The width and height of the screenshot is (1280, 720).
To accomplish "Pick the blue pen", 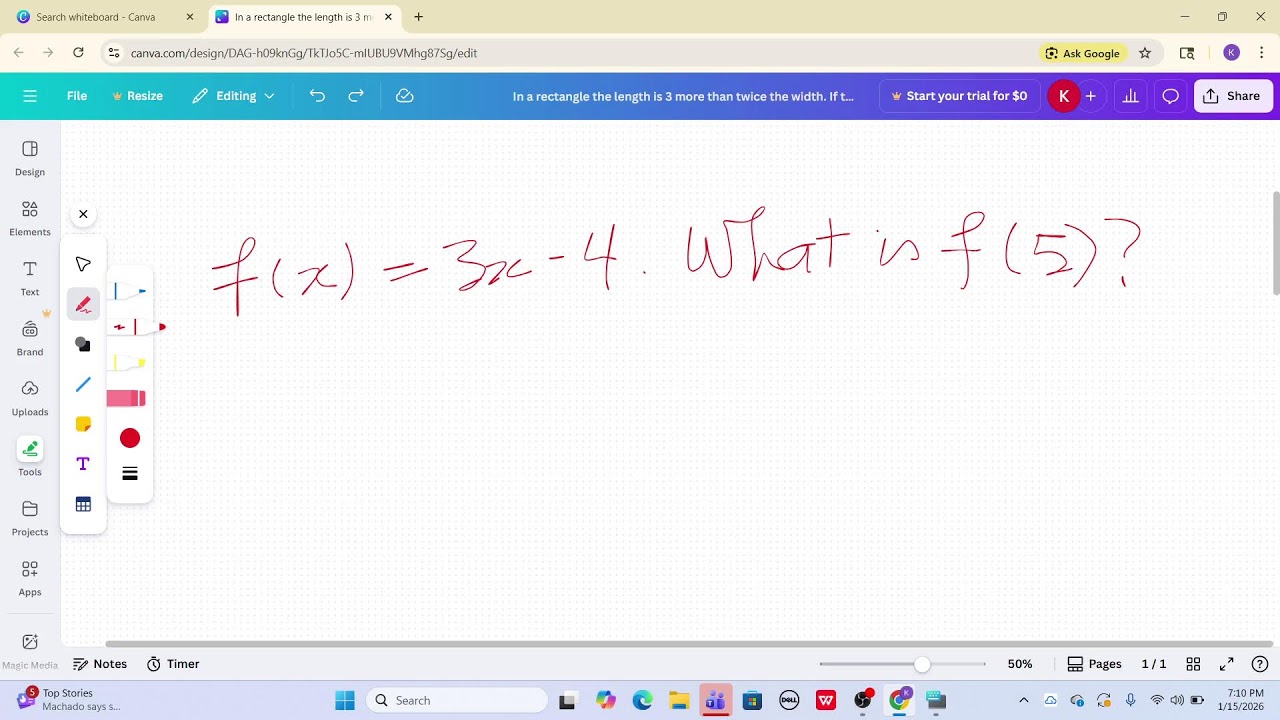I will tap(129, 291).
